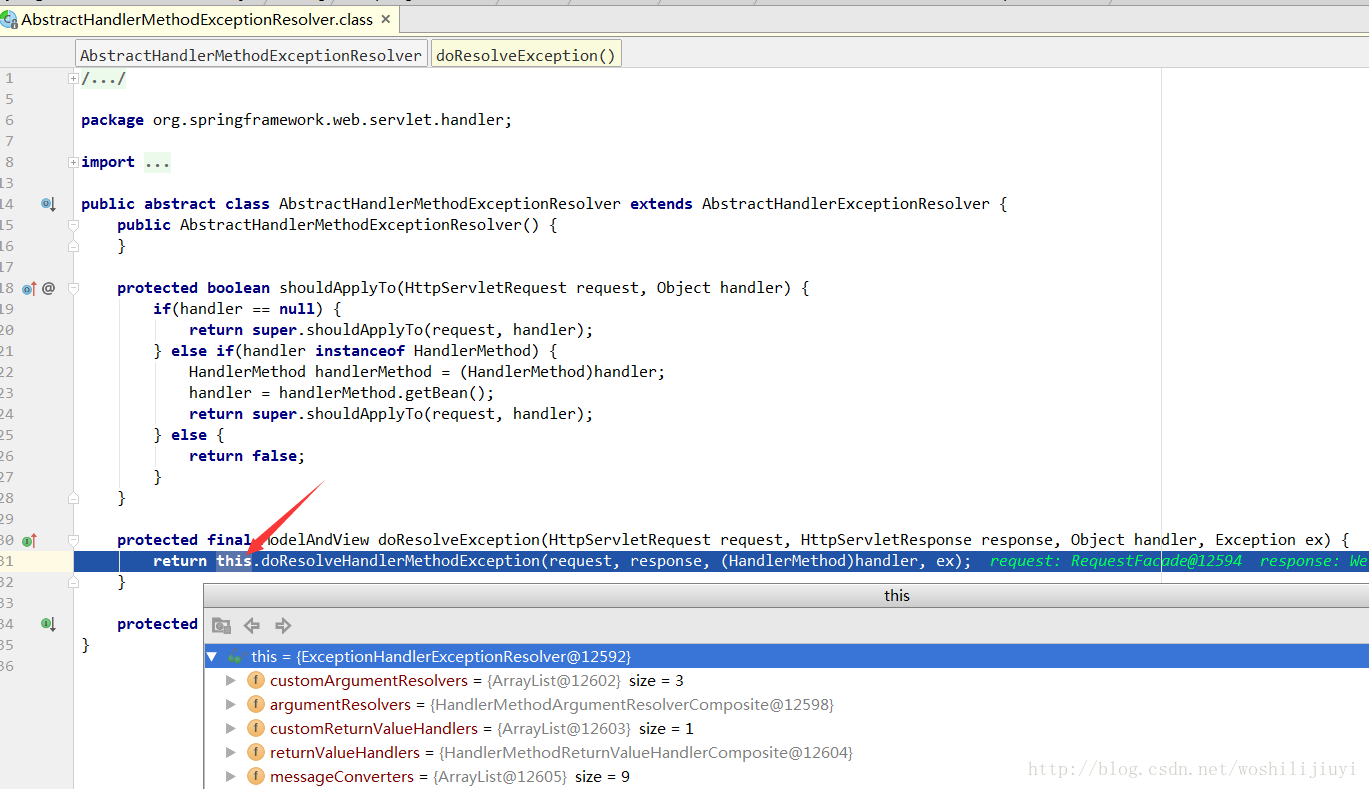
Task: Collapse the shouldApplyTo method fold marker
Action: point(73,288)
